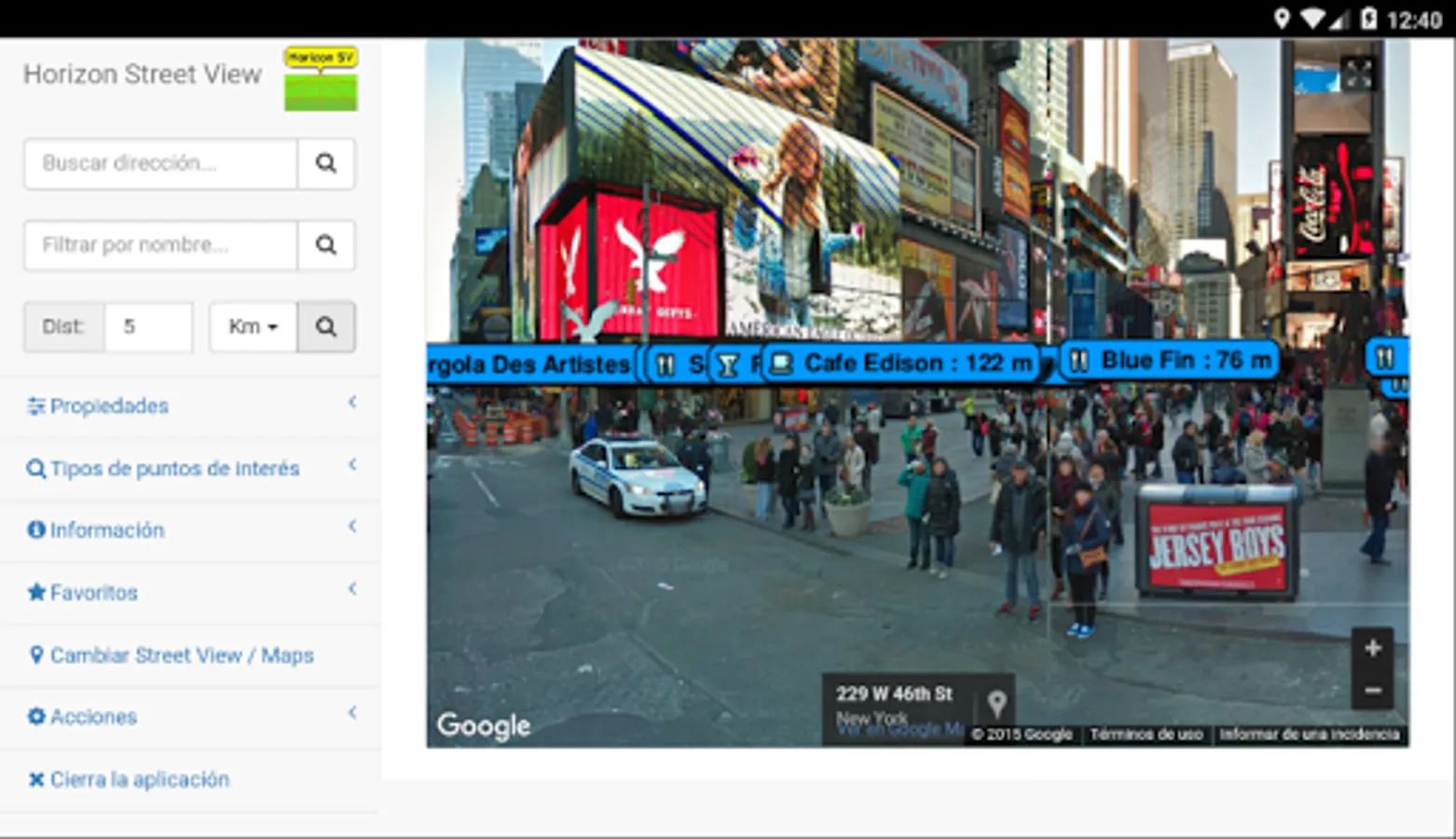Open the Favoritos section

190,592
